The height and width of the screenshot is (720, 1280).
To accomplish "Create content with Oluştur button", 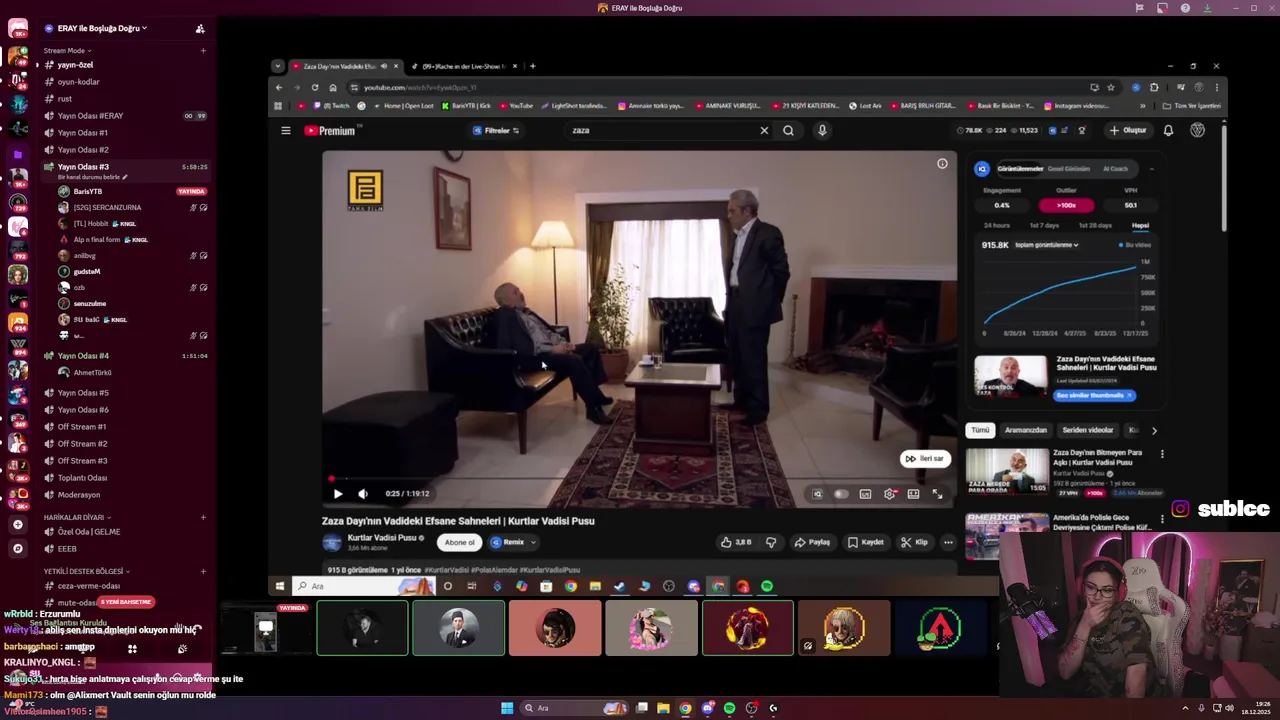I will click(1128, 130).
